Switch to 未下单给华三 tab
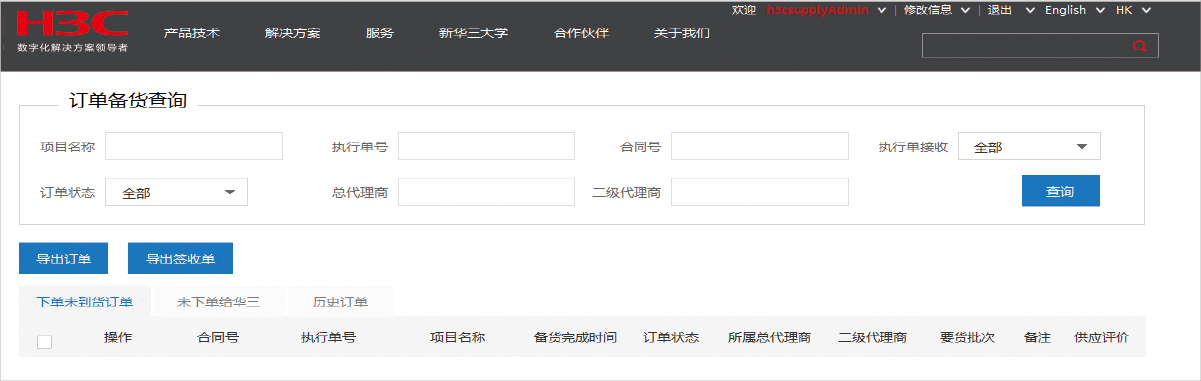1201x381 pixels. point(218,301)
